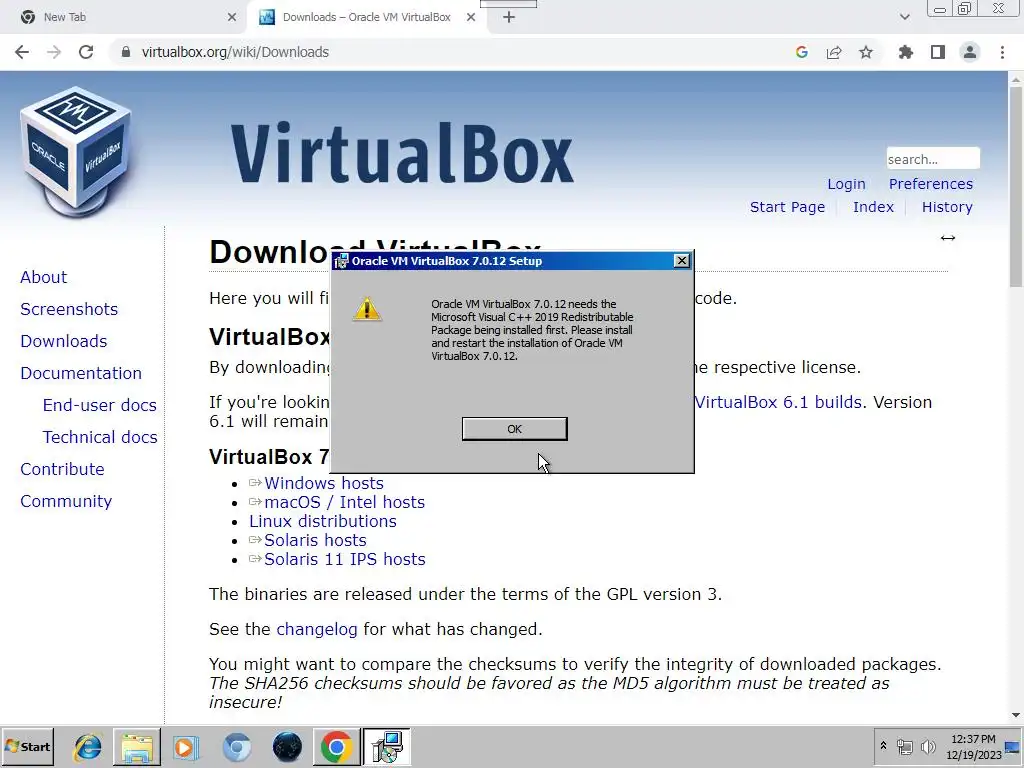
Task: Open Community in the sidebar
Action: [x=66, y=501]
